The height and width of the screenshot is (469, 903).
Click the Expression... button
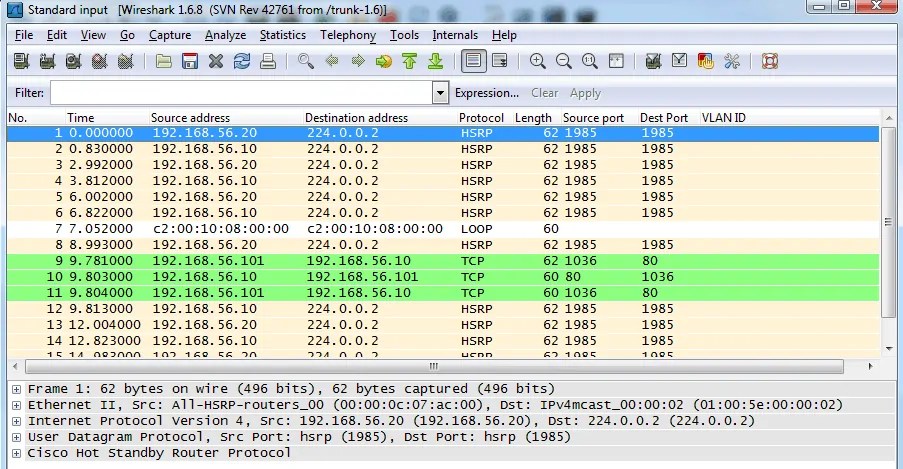(x=487, y=93)
